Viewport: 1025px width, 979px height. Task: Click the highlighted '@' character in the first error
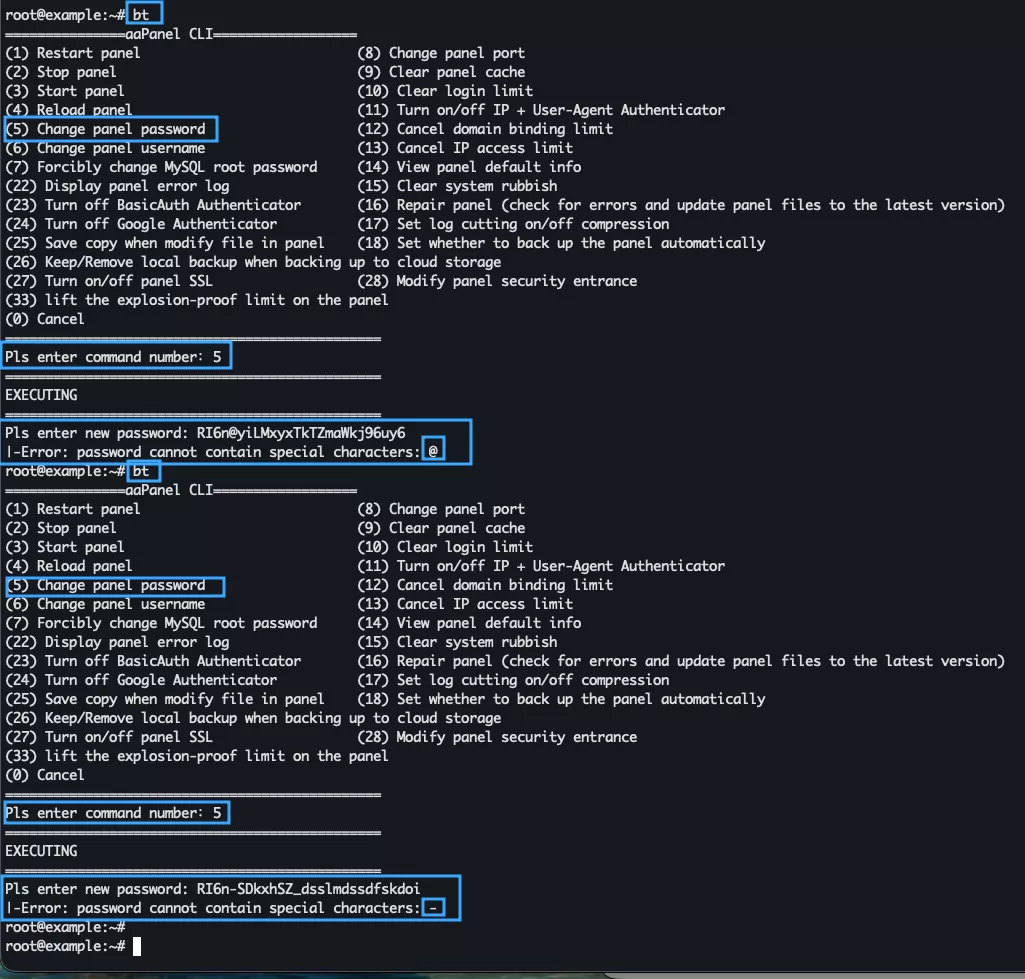coord(433,452)
